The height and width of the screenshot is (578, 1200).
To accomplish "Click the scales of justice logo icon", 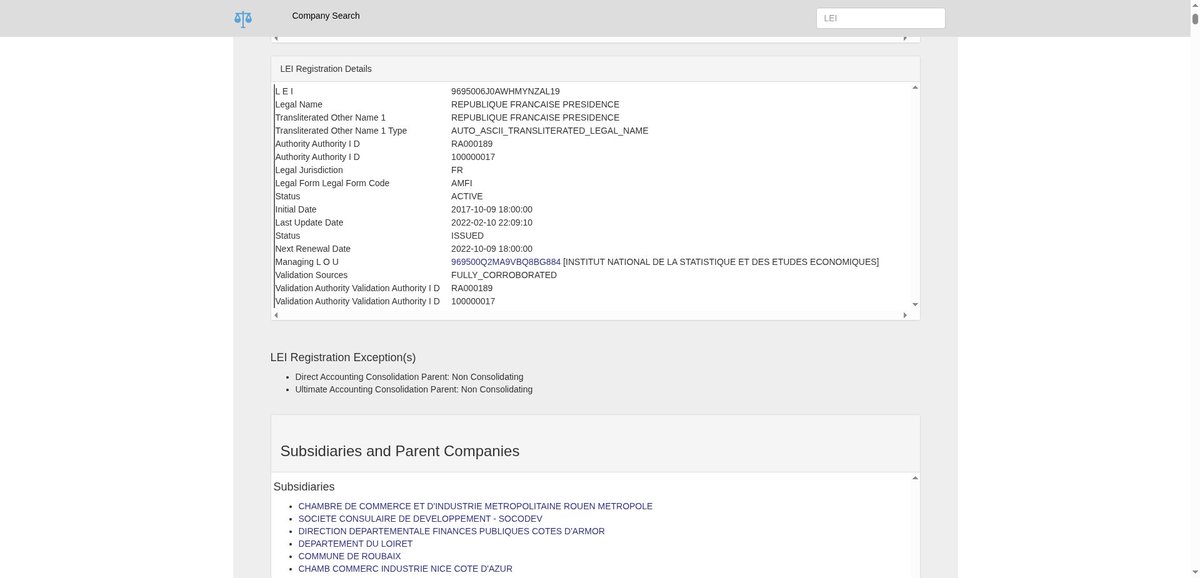I will tap(243, 18).
